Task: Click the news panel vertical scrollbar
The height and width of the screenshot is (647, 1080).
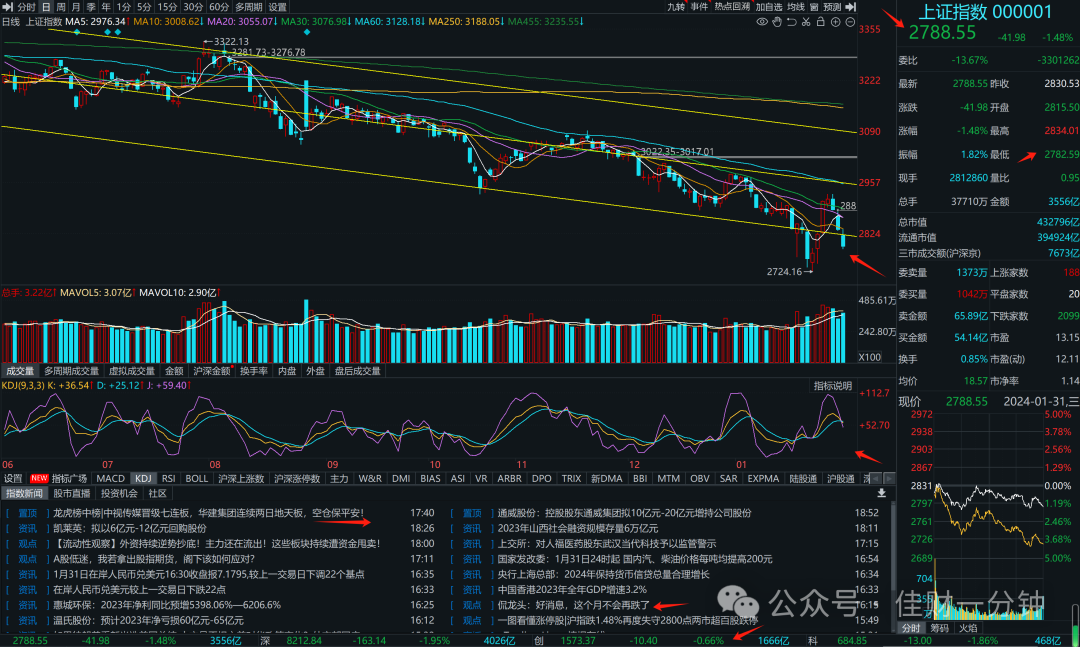Action: click(x=893, y=566)
